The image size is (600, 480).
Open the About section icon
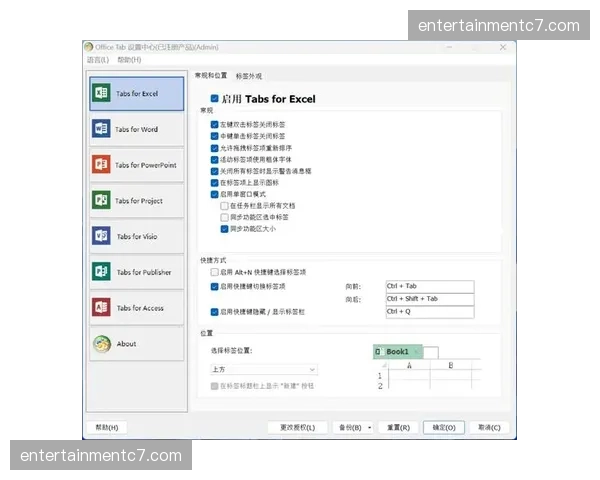tap(102, 343)
